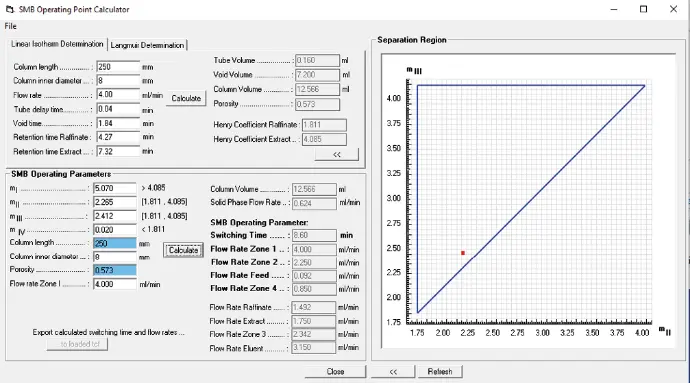Select the Solid Phase Flow Rate field

coord(314,203)
